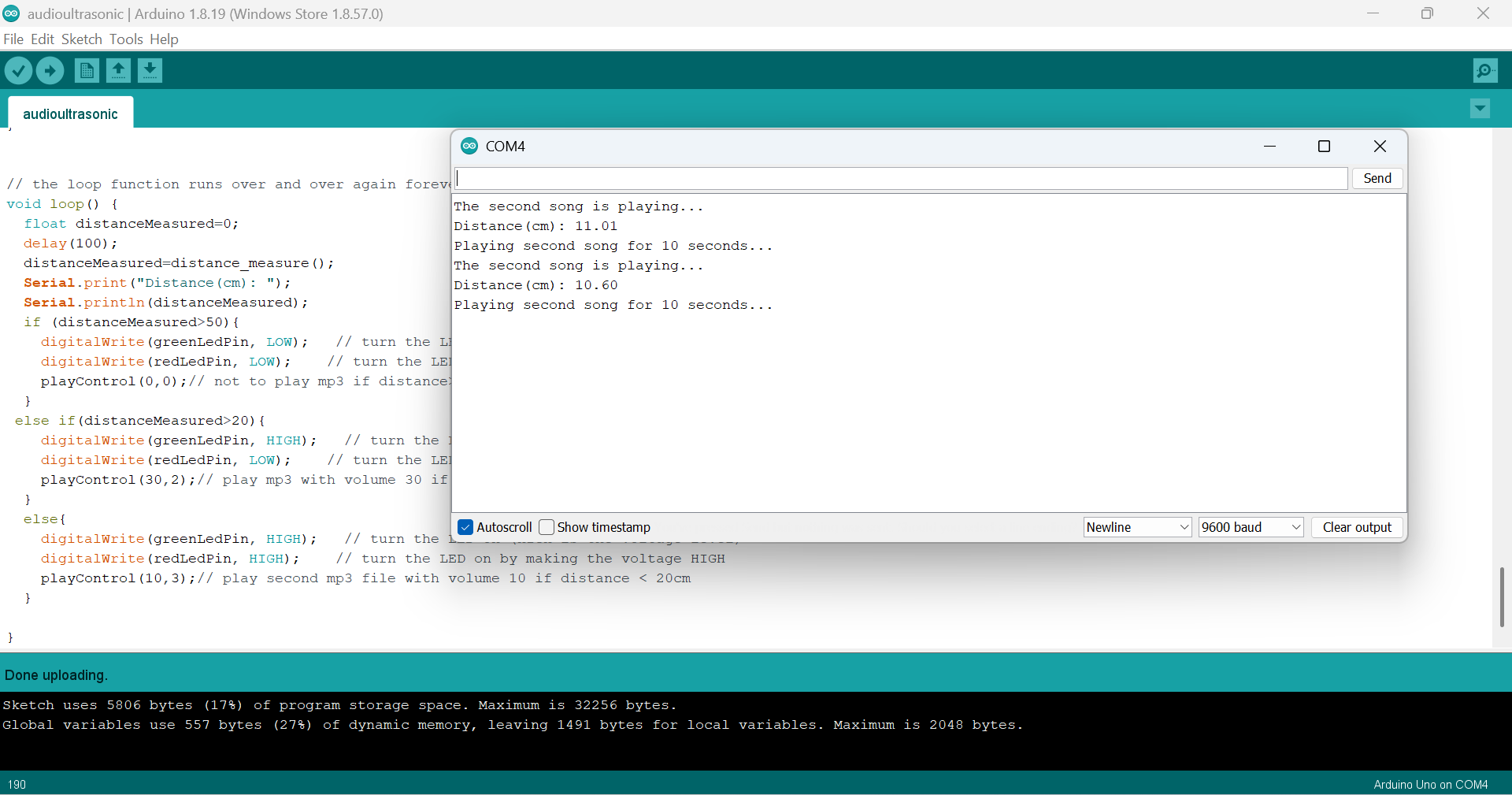Image resolution: width=1512 pixels, height=795 pixels.
Task: Select the audioultrasonic sketch tab
Action: [x=70, y=113]
